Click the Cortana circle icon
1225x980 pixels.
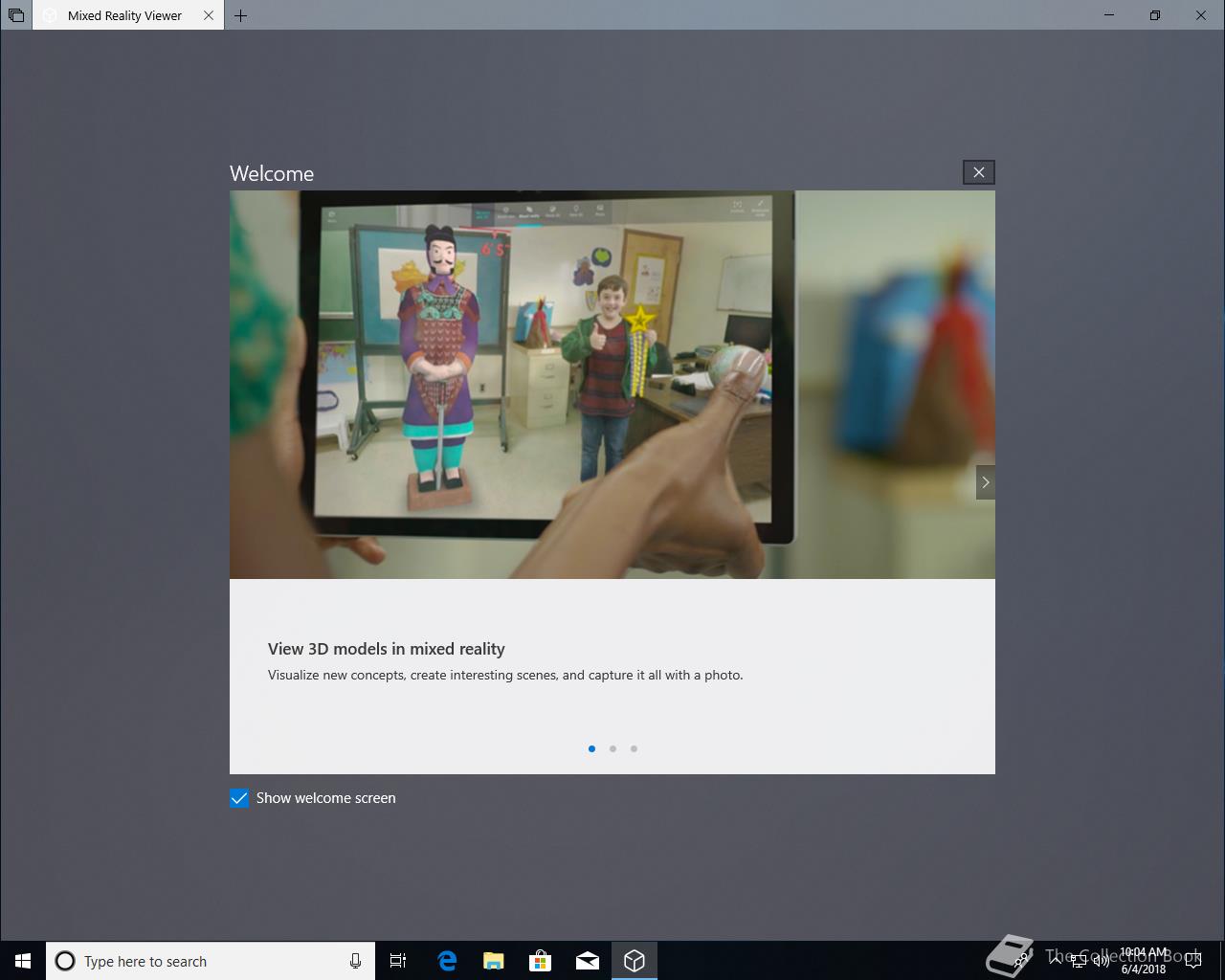(65, 961)
